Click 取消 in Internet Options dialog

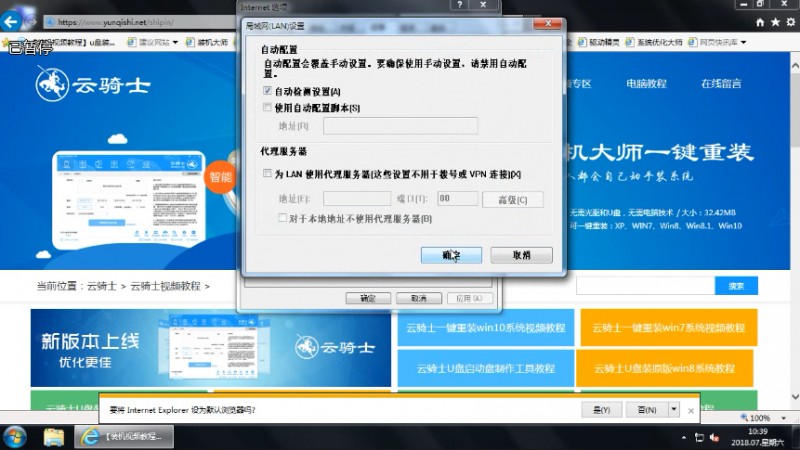[419, 298]
